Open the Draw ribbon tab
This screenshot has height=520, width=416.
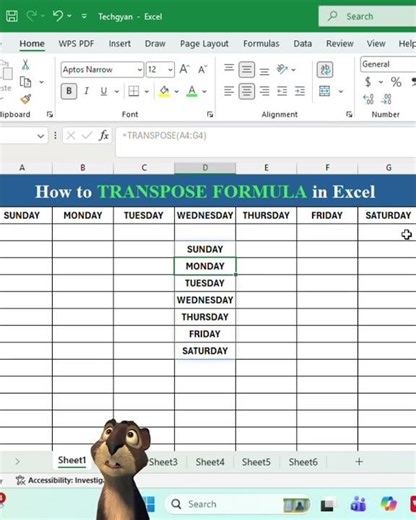coord(155,44)
